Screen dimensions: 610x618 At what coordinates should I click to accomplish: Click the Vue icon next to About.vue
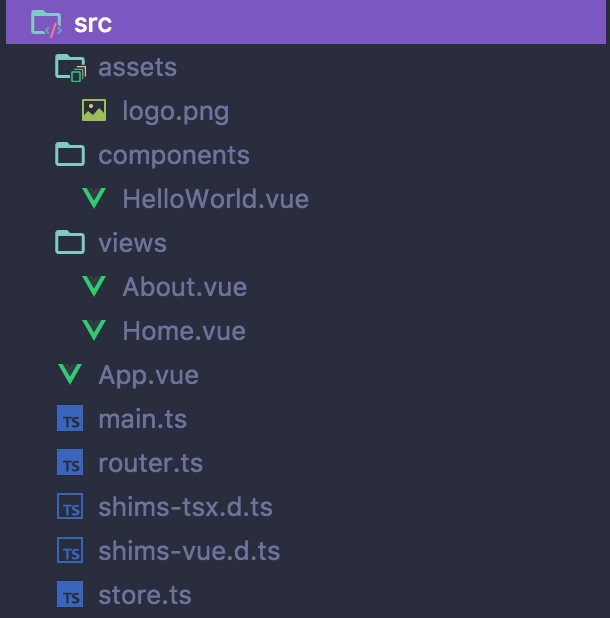point(94,286)
